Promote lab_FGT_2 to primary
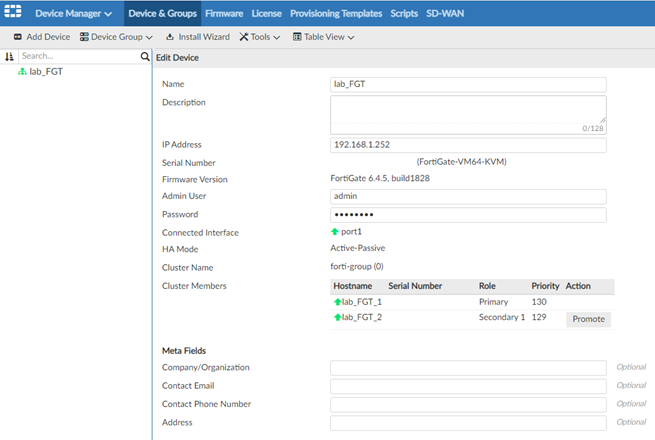 588,319
